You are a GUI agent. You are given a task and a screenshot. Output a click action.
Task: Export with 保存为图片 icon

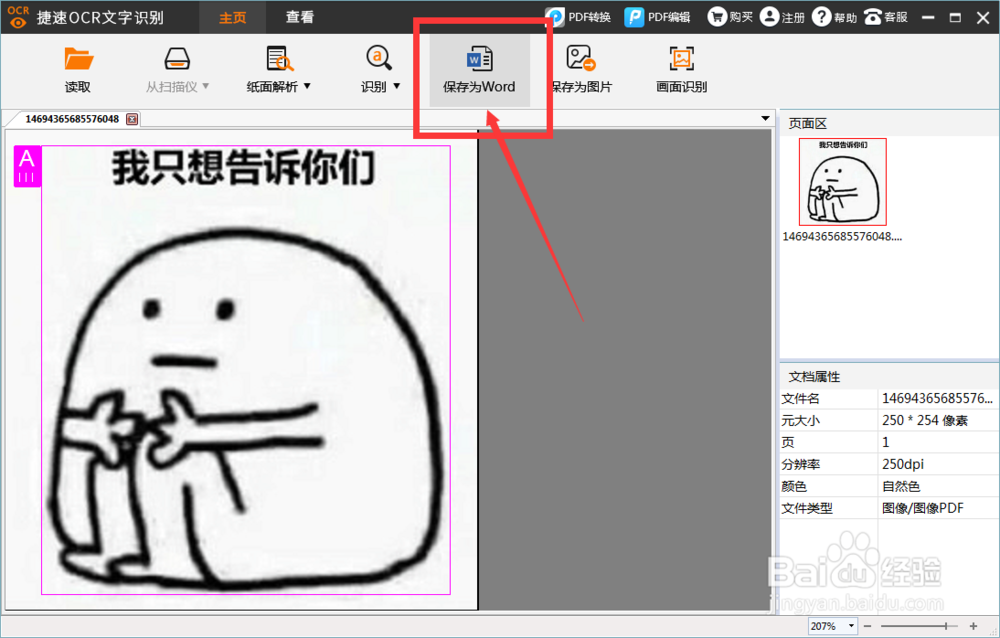pos(580,58)
